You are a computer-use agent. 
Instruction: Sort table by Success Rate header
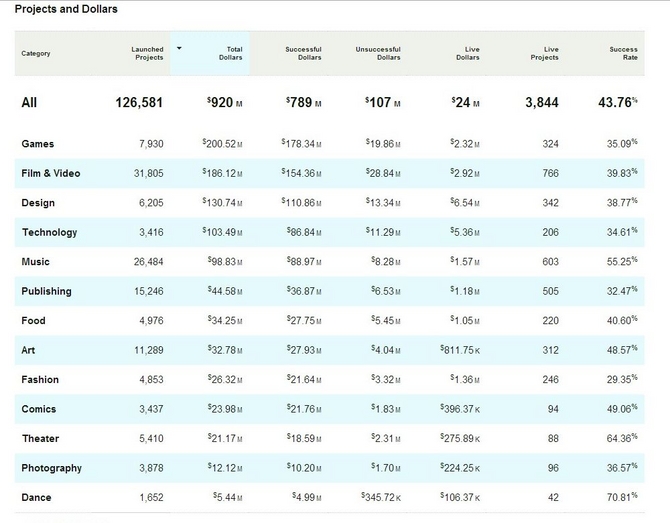(x=623, y=53)
